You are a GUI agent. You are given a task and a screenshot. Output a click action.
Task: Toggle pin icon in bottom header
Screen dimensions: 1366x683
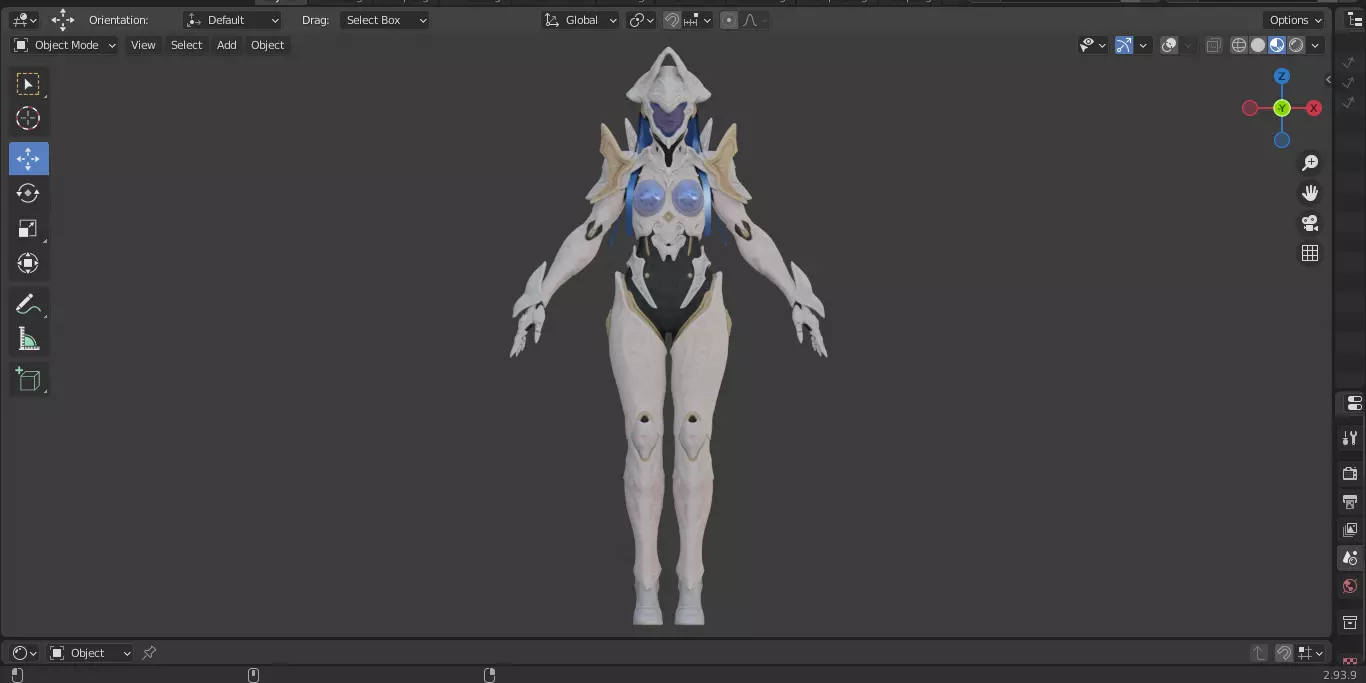coord(149,653)
